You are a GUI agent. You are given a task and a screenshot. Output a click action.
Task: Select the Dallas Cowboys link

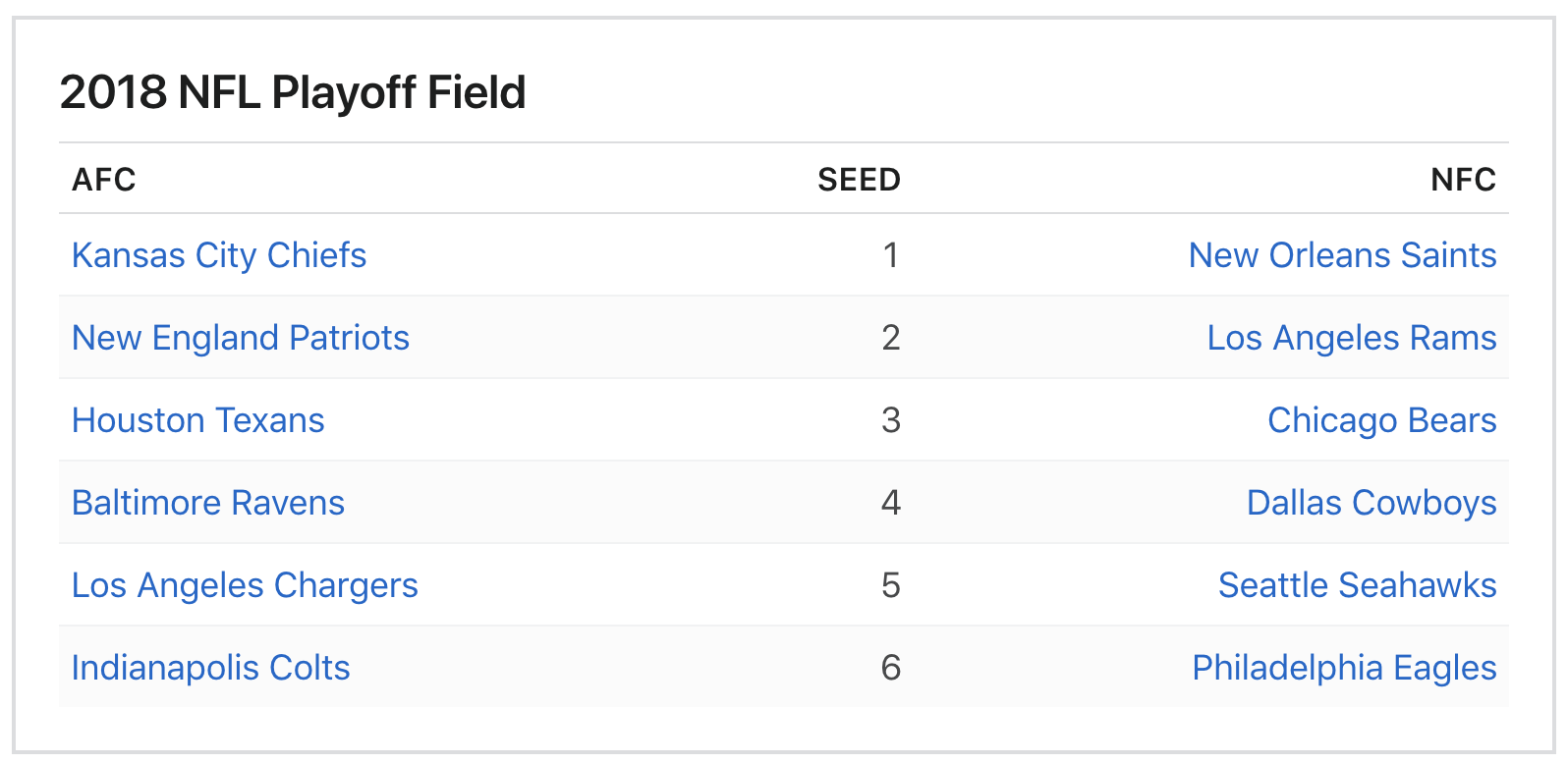1371,503
